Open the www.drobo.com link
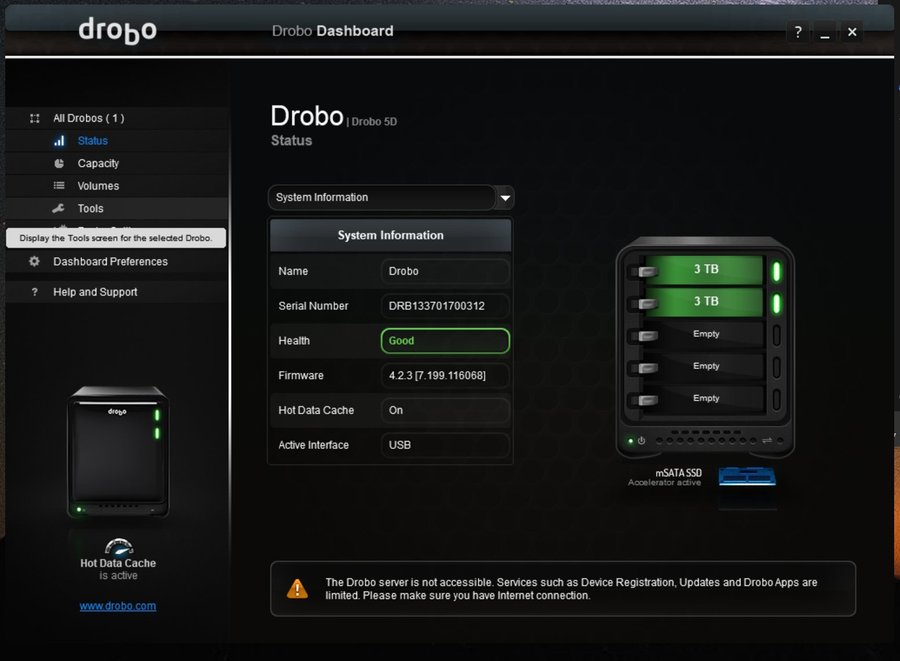 coord(118,606)
